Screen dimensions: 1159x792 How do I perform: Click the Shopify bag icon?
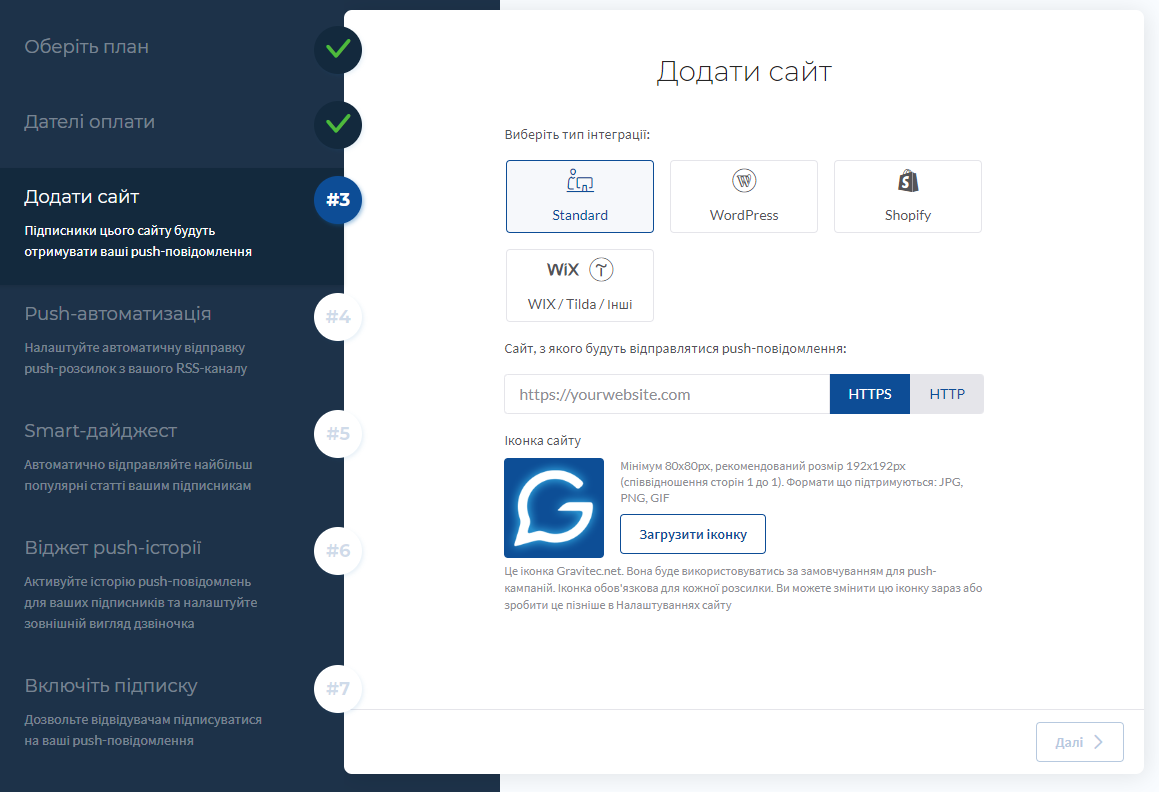click(908, 180)
